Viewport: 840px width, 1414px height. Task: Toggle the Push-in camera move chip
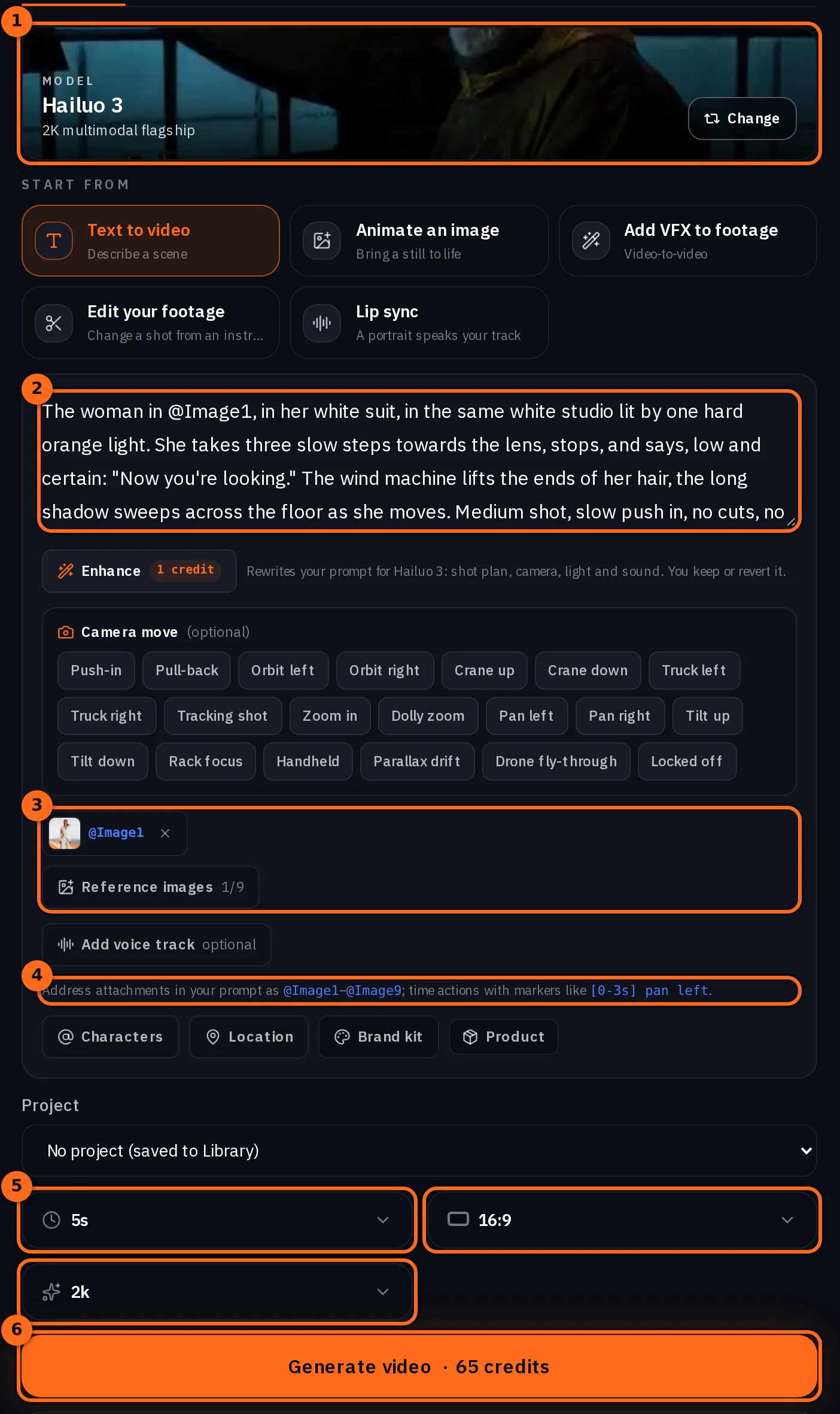pos(96,670)
